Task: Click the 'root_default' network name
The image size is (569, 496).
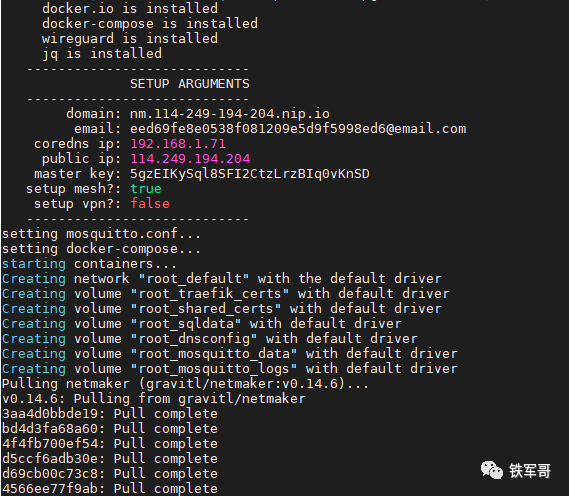Action: pos(194,279)
